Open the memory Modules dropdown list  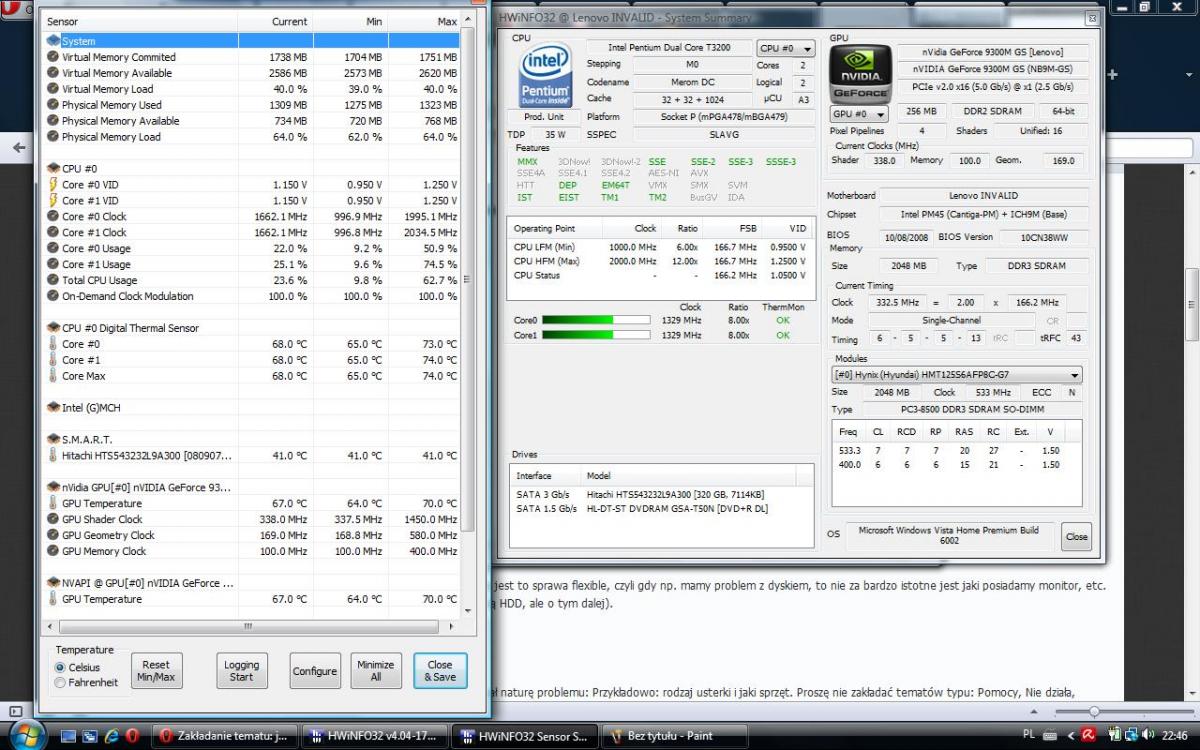point(957,375)
